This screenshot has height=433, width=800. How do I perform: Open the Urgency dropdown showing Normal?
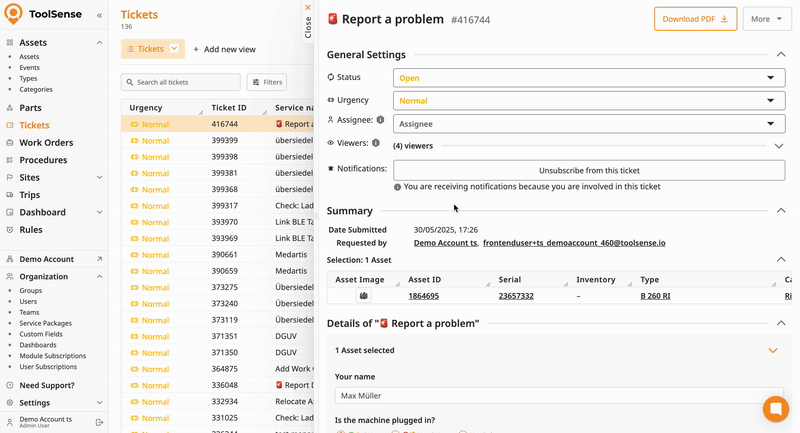589,101
